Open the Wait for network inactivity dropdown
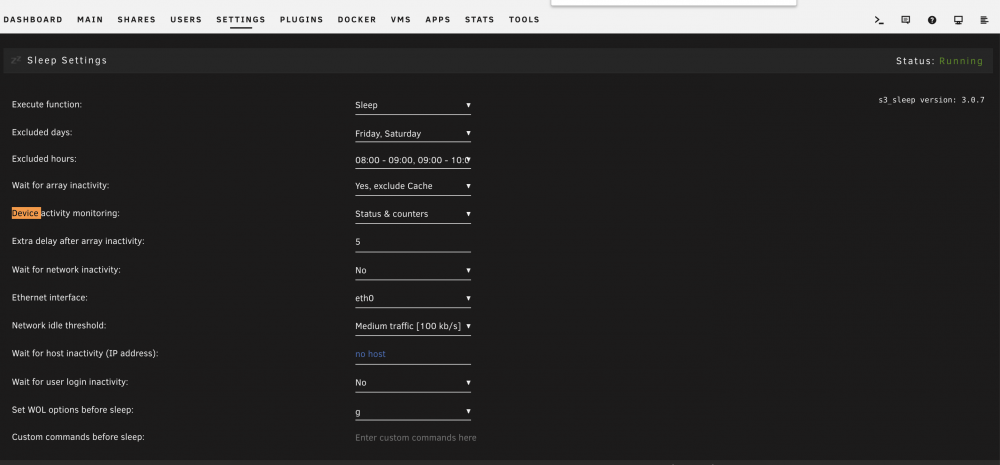Viewport: 1000px width, 465px height. click(x=413, y=270)
